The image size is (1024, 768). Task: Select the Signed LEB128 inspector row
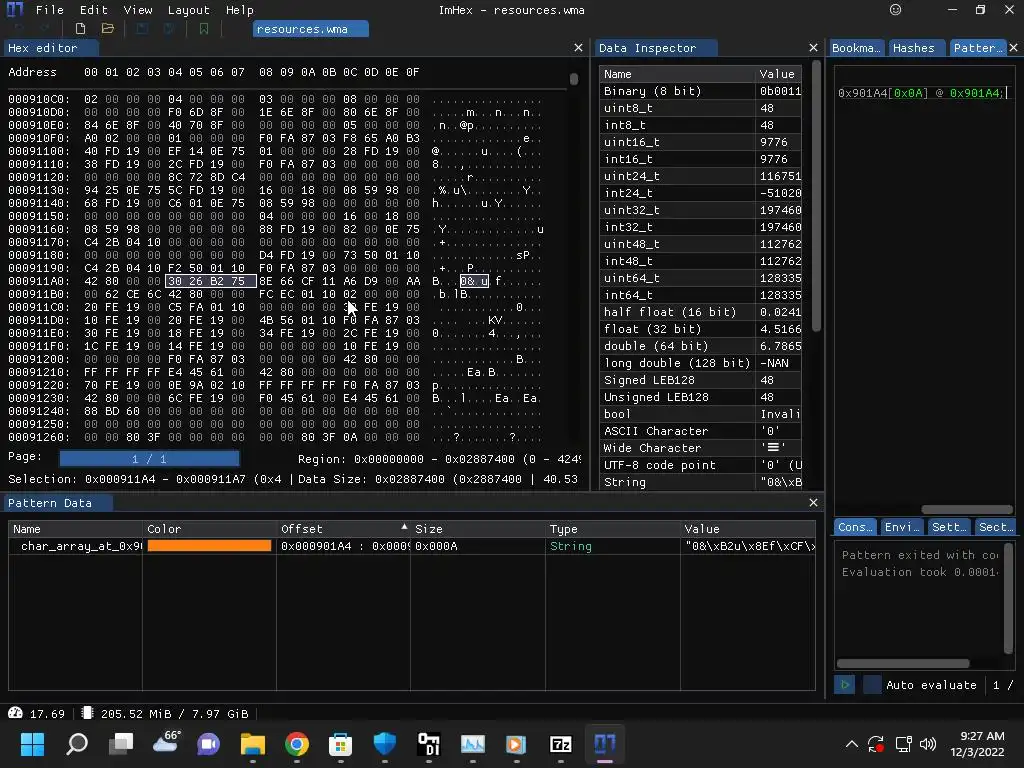pyautogui.click(x=701, y=379)
